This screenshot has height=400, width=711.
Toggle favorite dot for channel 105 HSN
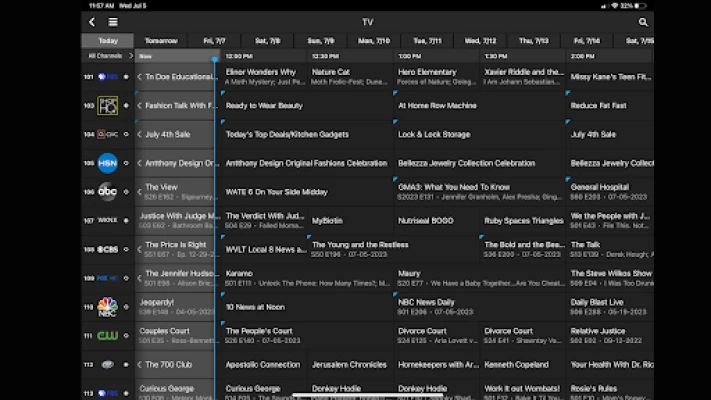coord(126,163)
